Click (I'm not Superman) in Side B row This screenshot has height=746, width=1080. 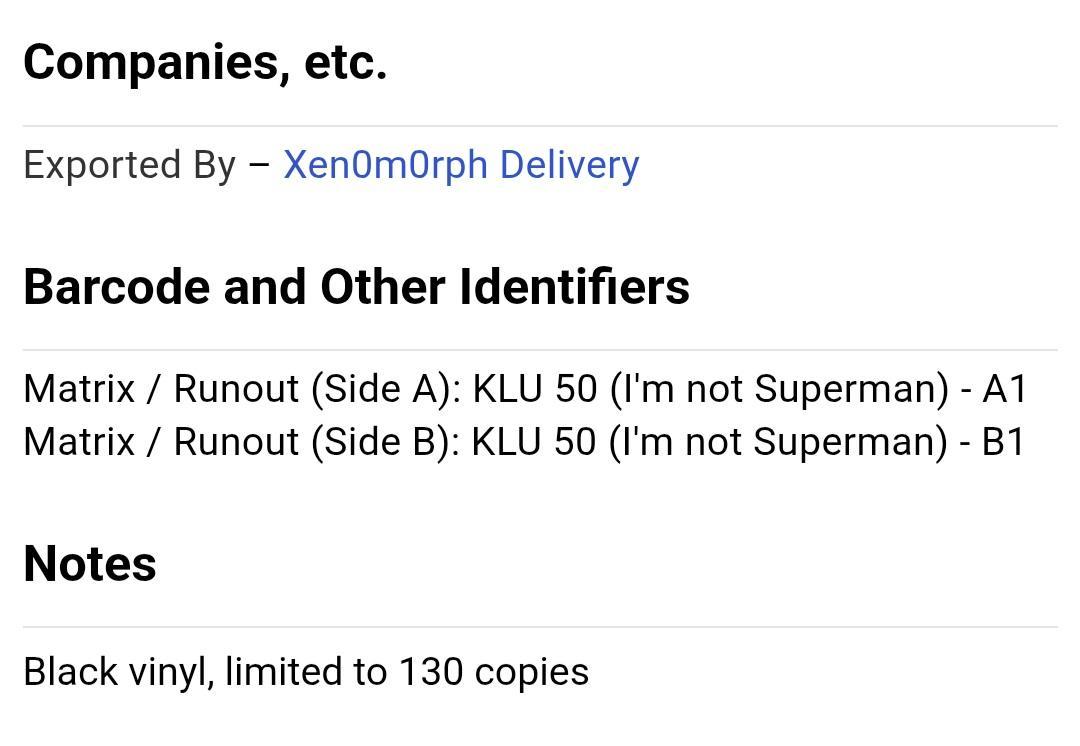click(x=778, y=442)
